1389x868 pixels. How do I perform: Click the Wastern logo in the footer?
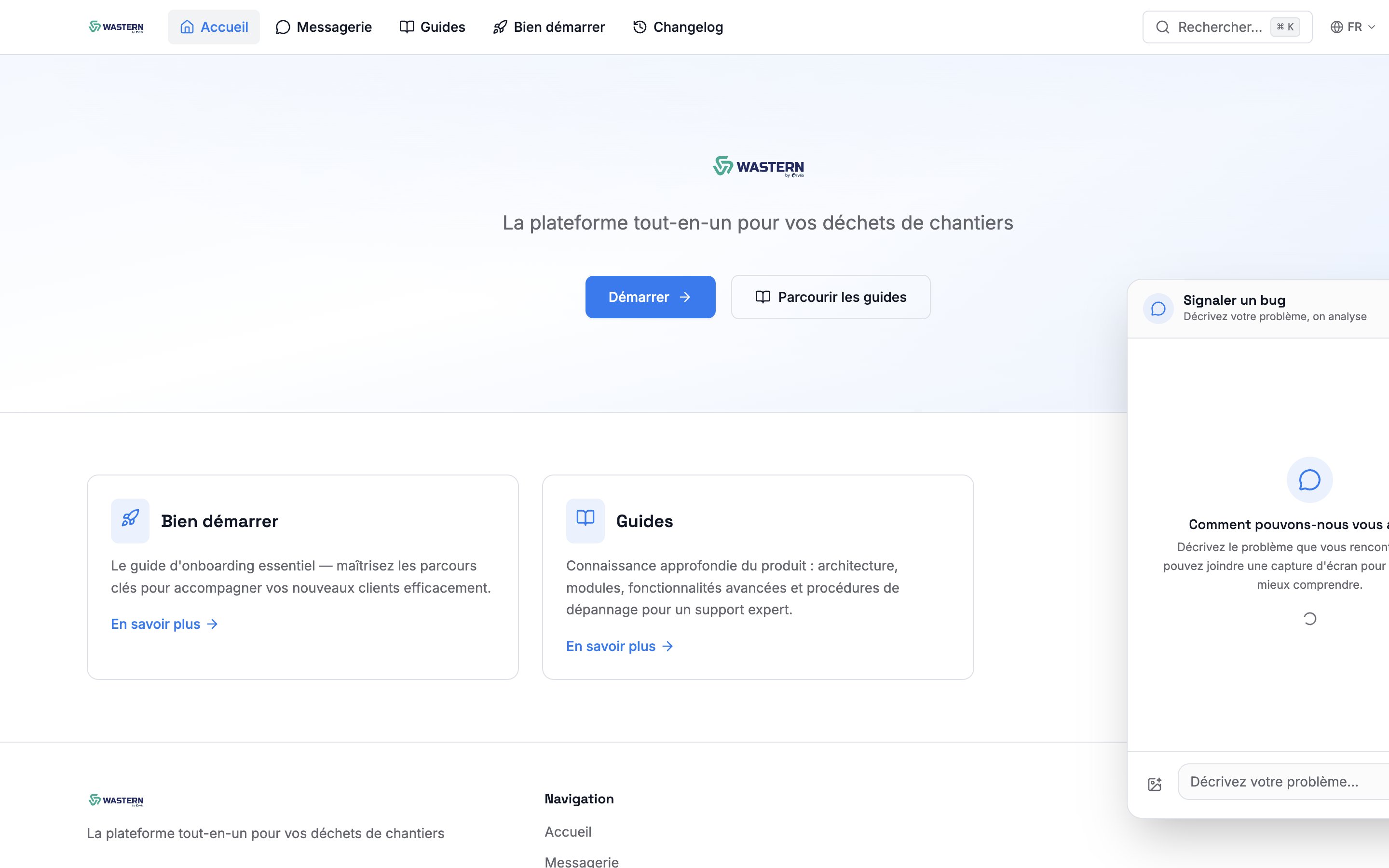click(x=115, y=800)
